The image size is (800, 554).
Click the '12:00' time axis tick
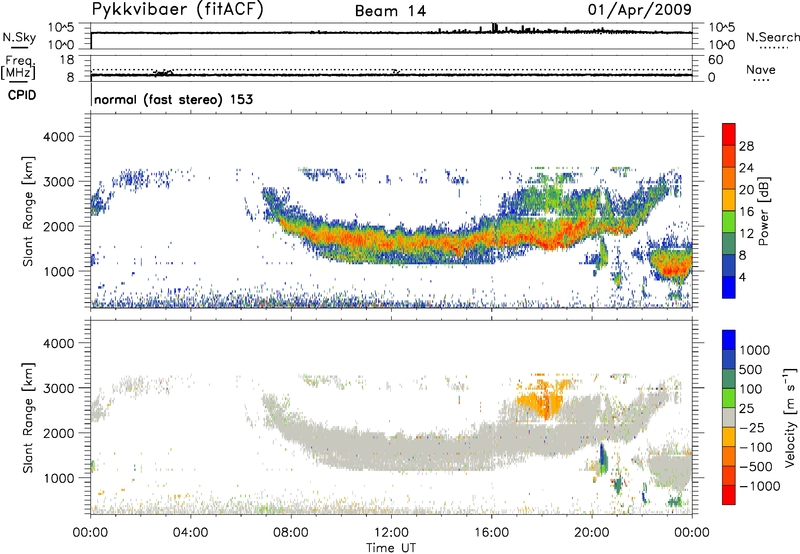click(x=391, y=533)
